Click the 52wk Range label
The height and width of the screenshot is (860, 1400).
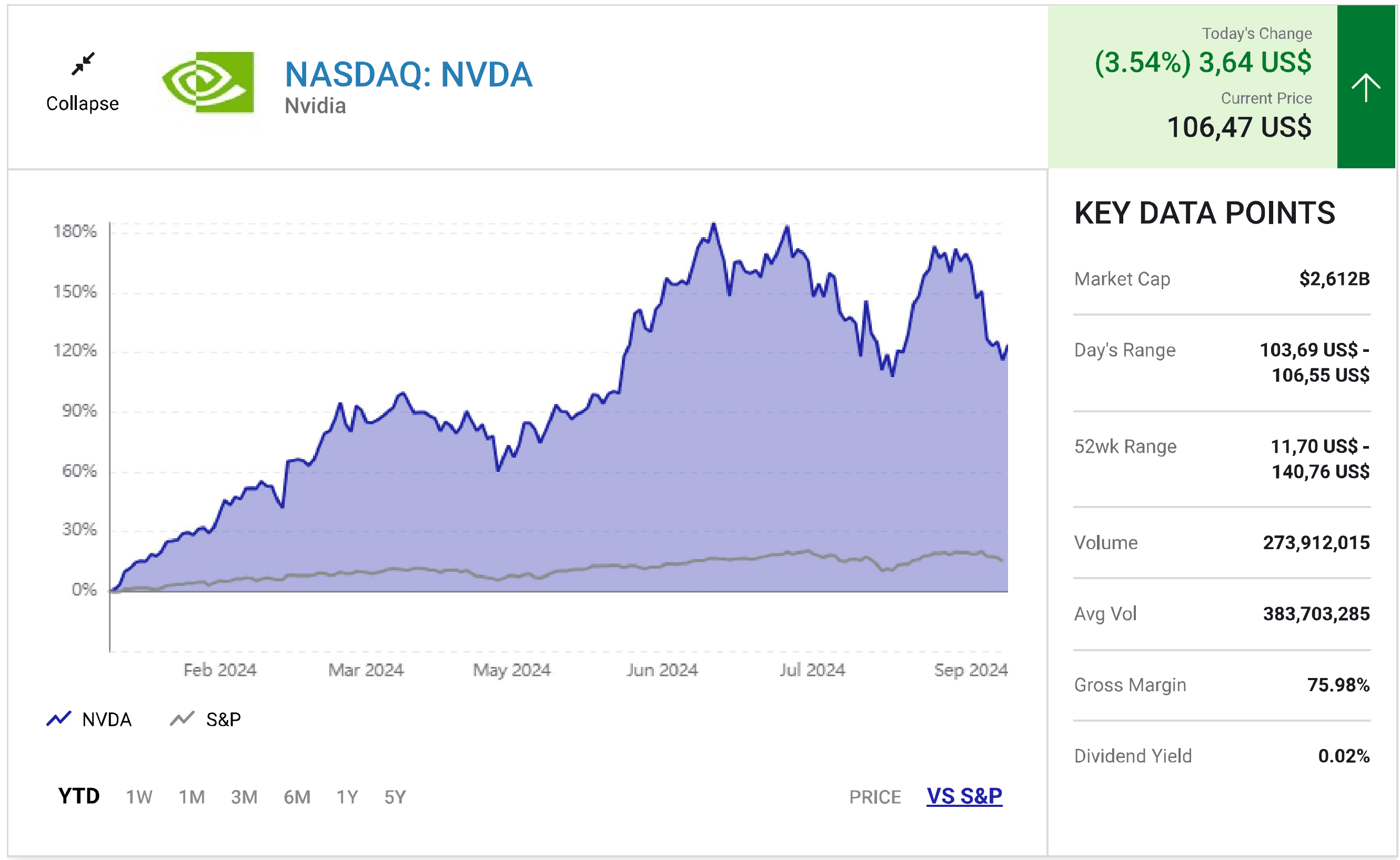click(1125, 447)
